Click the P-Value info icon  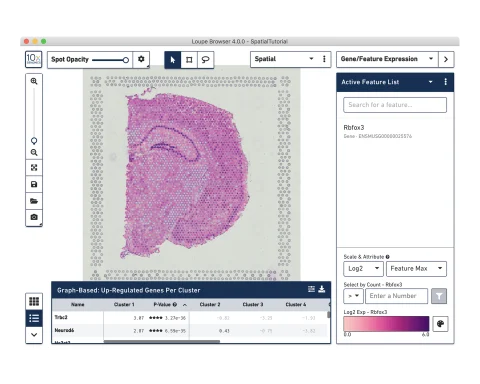(175, 305)
